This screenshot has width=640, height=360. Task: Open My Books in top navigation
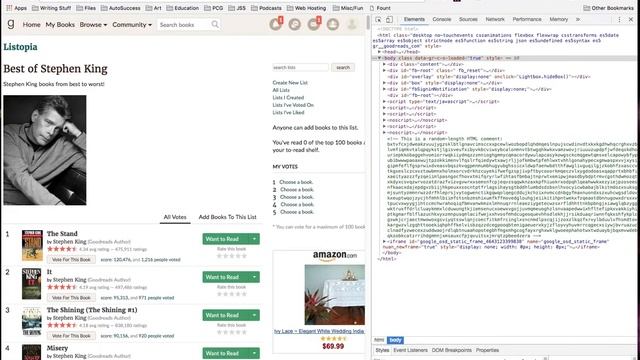click(x=60, y=24)
